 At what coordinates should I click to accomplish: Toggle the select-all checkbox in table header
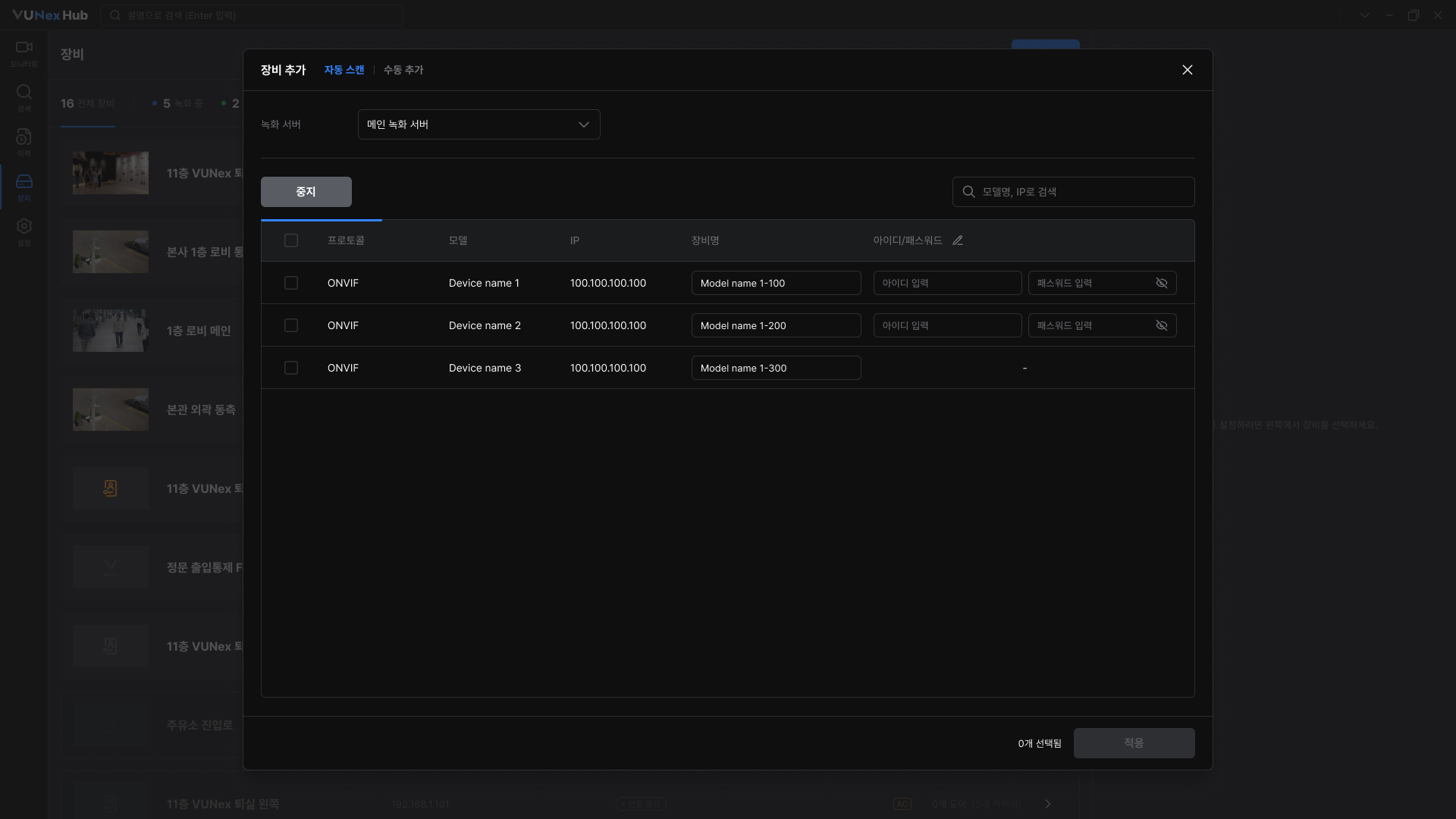[x=291, y=240]
